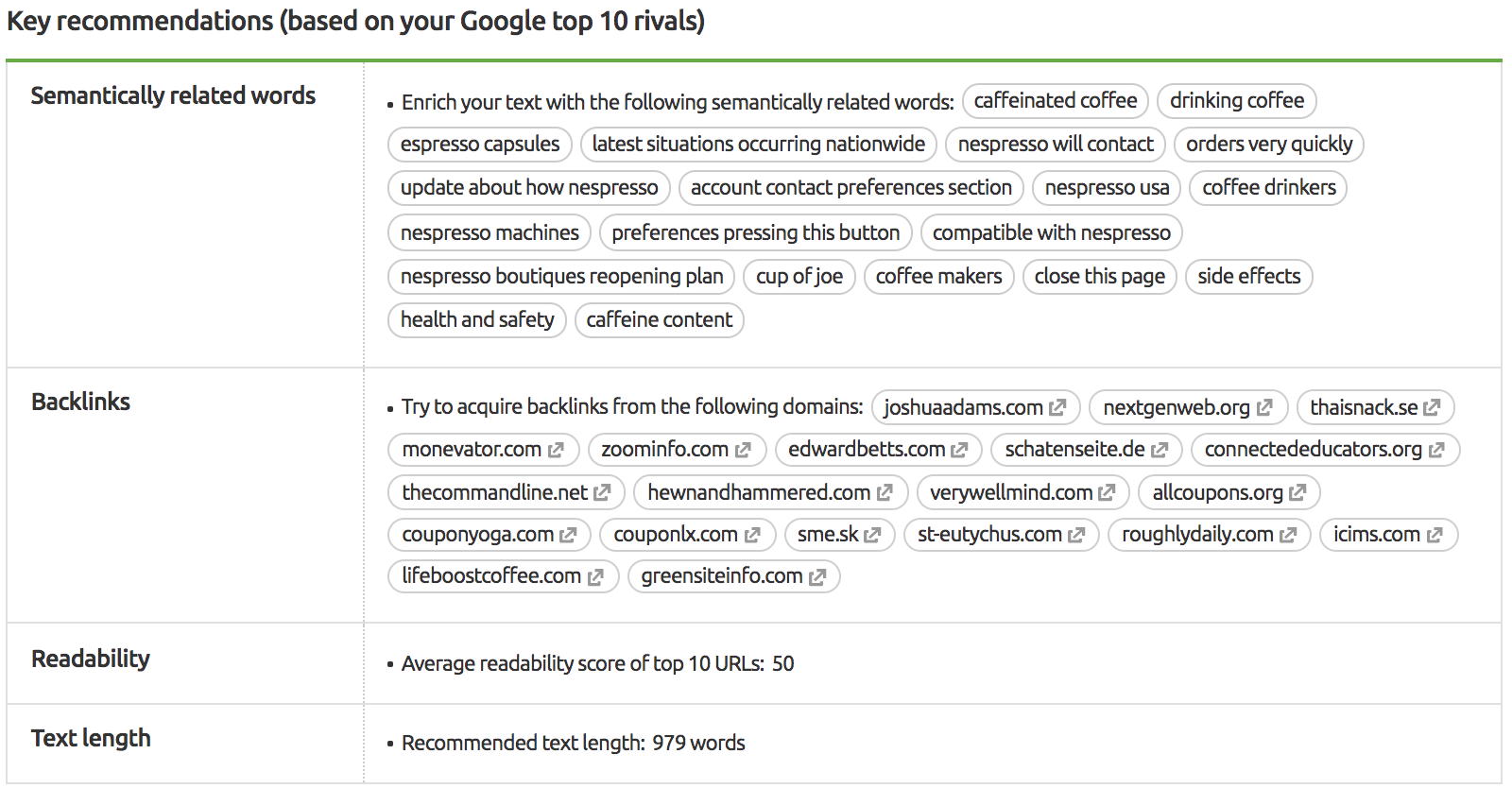Click external link icon after zoominfo.com
Screen dimensions: 1512x788
(x=743, y=450)
